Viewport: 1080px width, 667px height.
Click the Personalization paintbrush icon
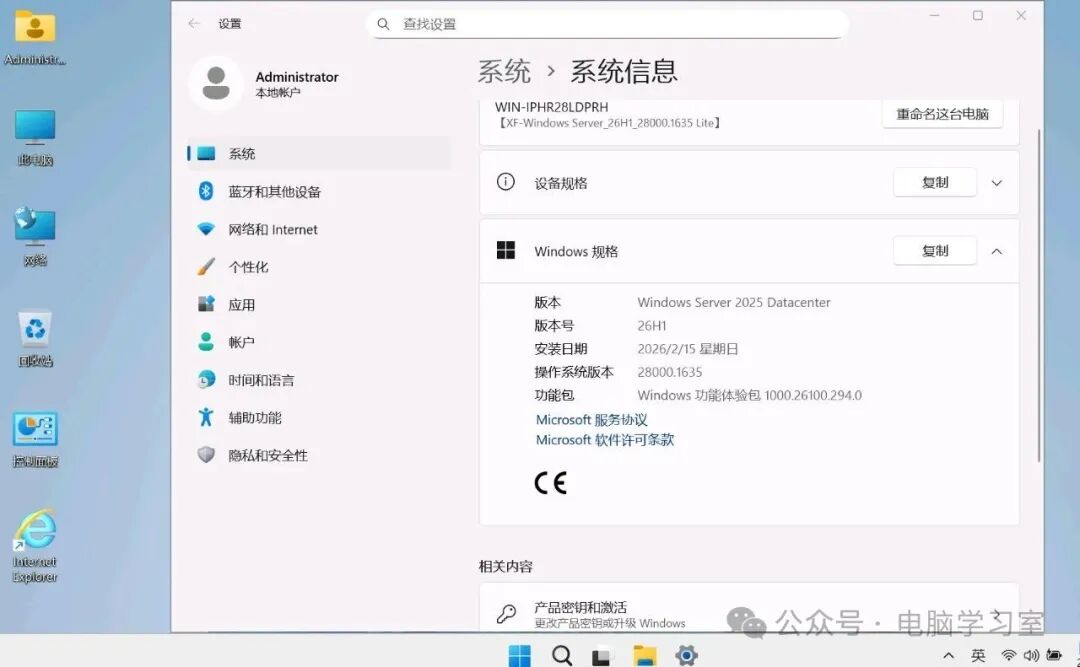206,267
